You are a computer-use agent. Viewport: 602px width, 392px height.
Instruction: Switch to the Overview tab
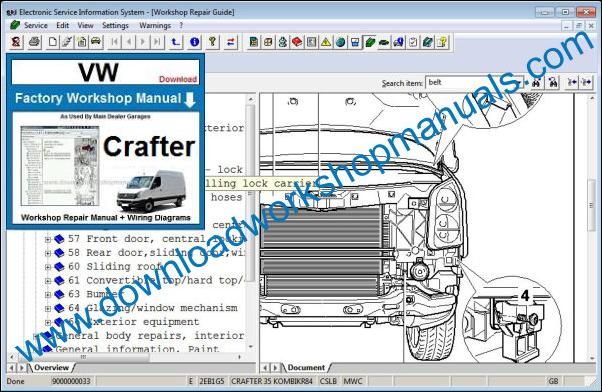tap(51, 367)
